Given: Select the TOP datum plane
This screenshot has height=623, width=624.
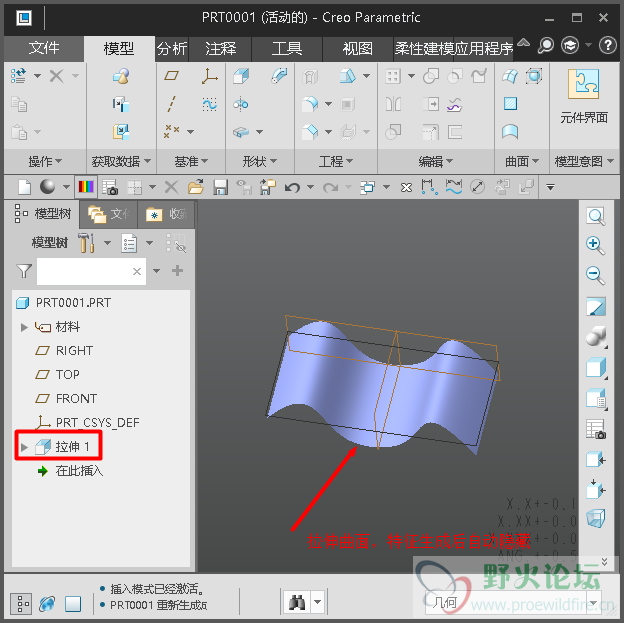Looking at the screenshot, I should pyautogui.click(x=57, y=375).
